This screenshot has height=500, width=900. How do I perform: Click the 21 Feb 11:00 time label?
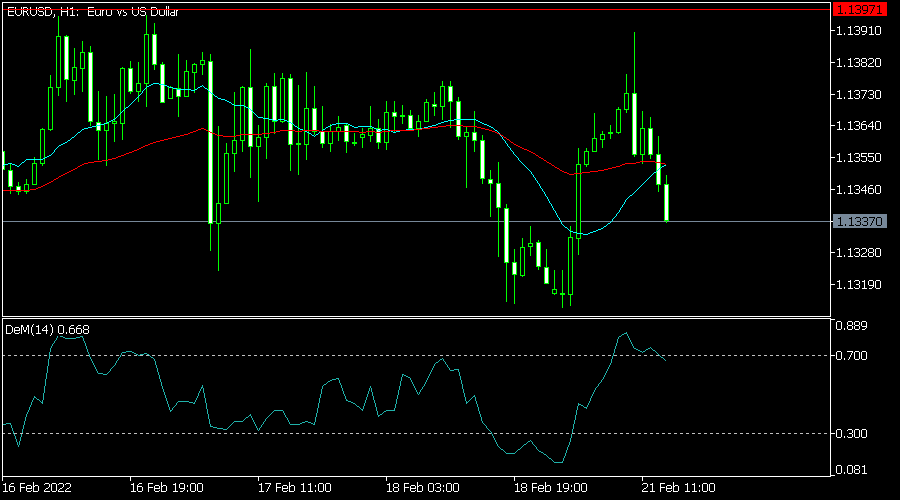pyautogui.click(x=678, y=488)
